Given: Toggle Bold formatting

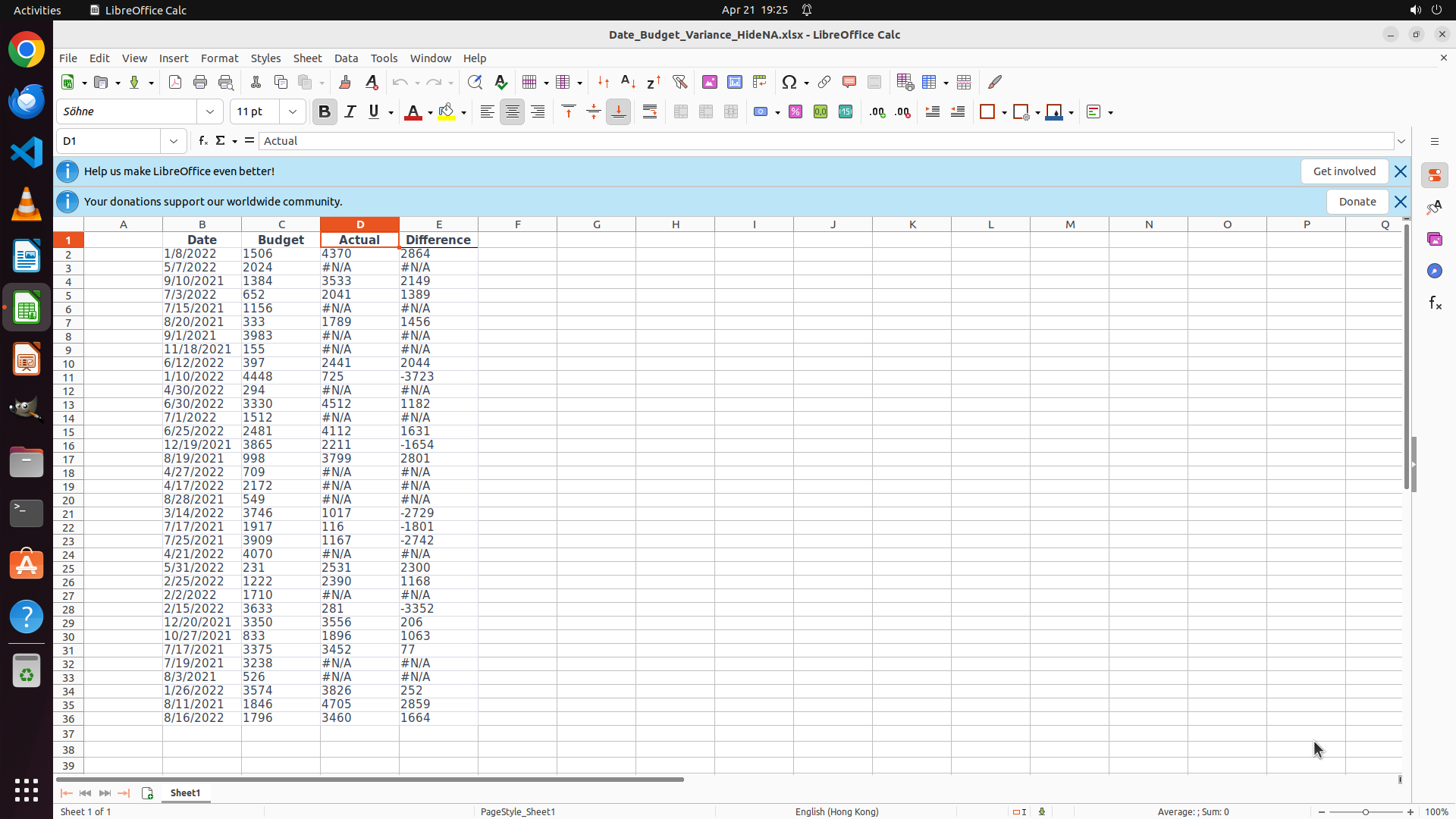Looking at the screenshot, I should [x=325, y=112].
